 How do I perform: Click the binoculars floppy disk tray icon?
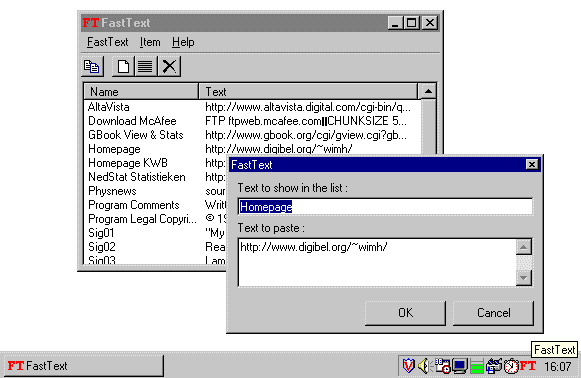pyautogui.click(x=494, y=366)
